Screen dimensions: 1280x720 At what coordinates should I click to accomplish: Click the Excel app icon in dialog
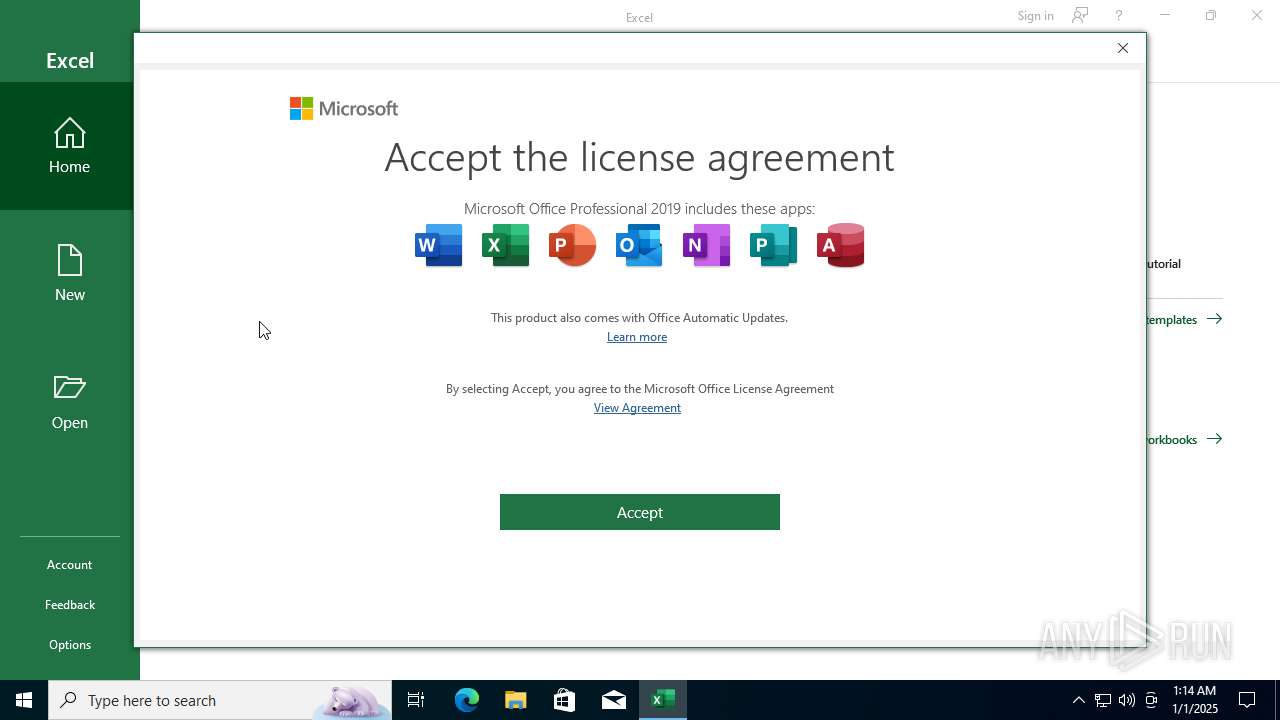click(506, 245)
